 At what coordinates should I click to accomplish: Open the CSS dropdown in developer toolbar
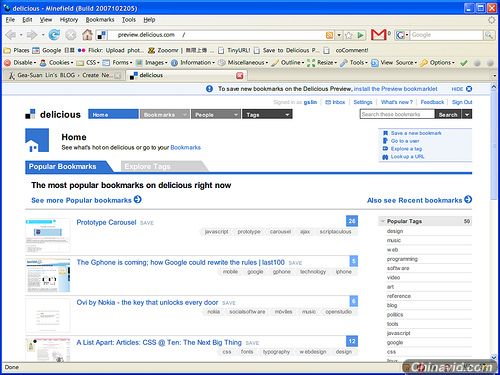coord(88,63)
